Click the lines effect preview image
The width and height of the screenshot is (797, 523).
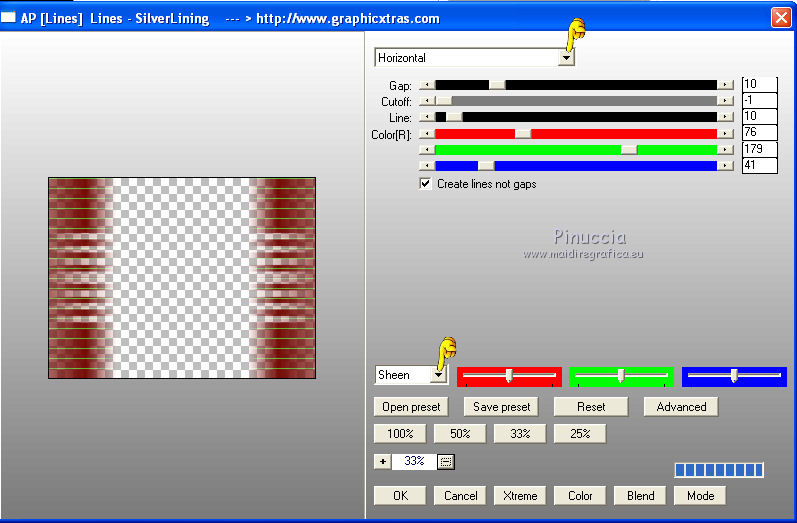pyautogui.click(x=182, y=278)
